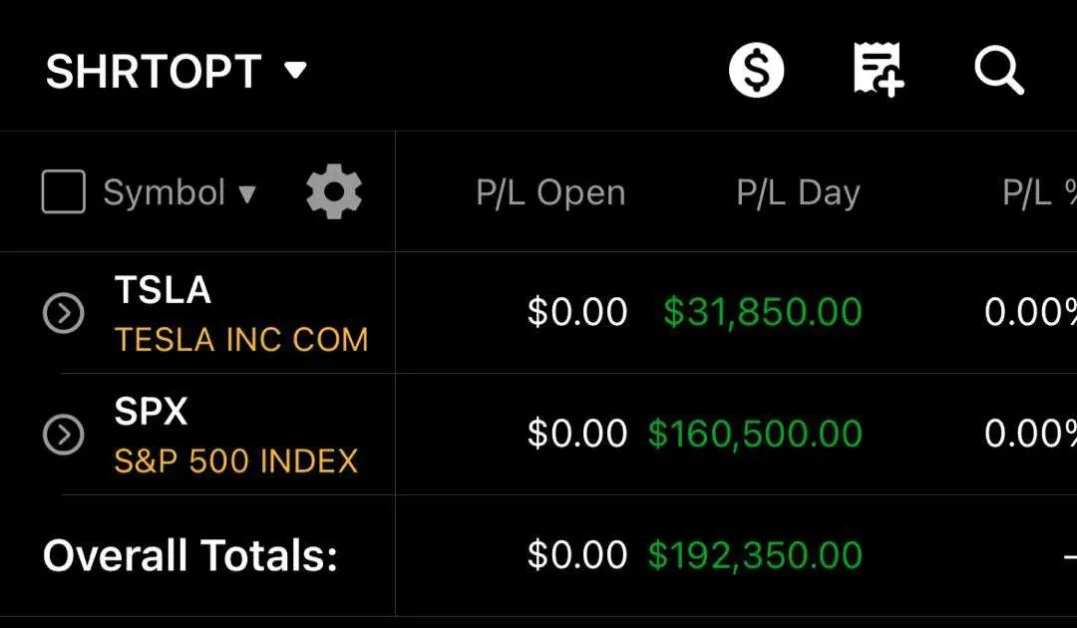The height and width of the screenshot is (628, 1077).
Task: Tap the TESLA INC COM description
Action: point(241,340)
